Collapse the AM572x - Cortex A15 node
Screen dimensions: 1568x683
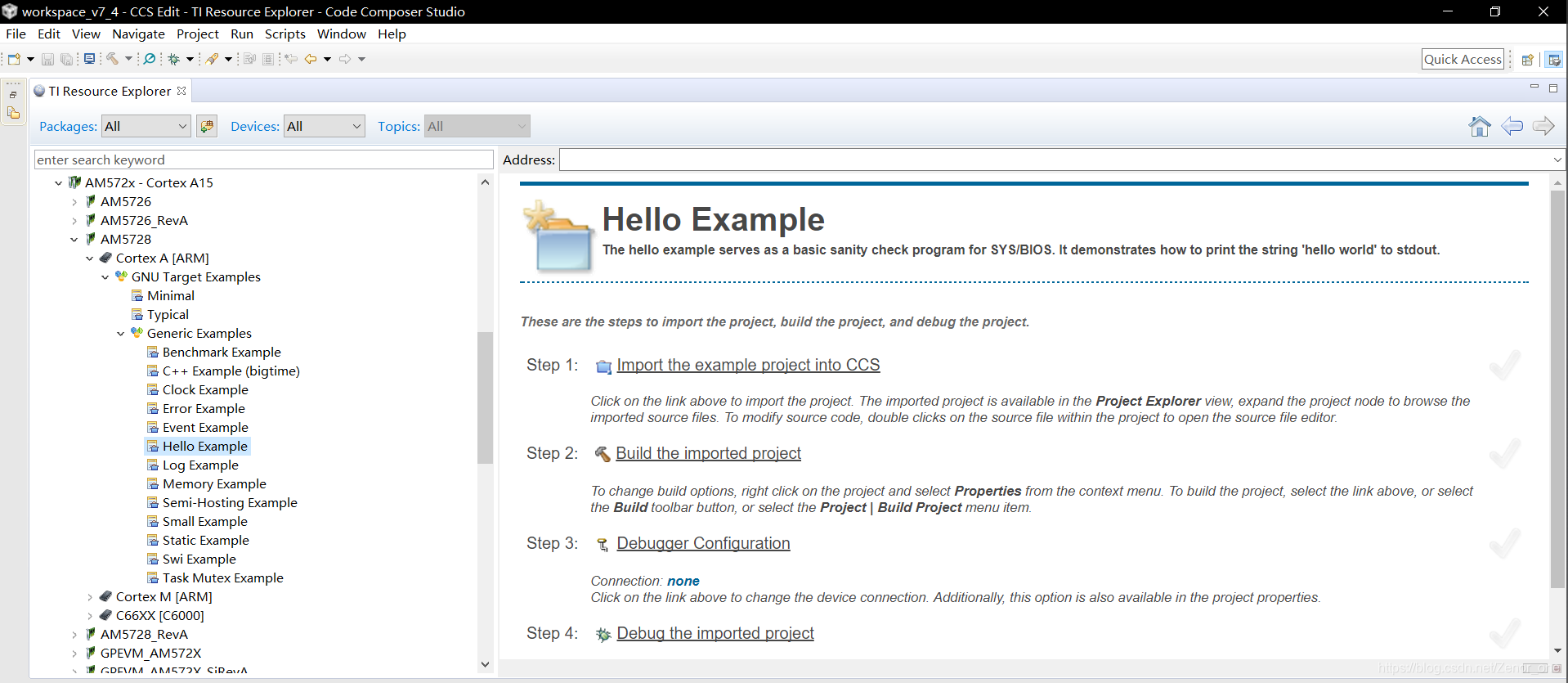click(58, 183)
